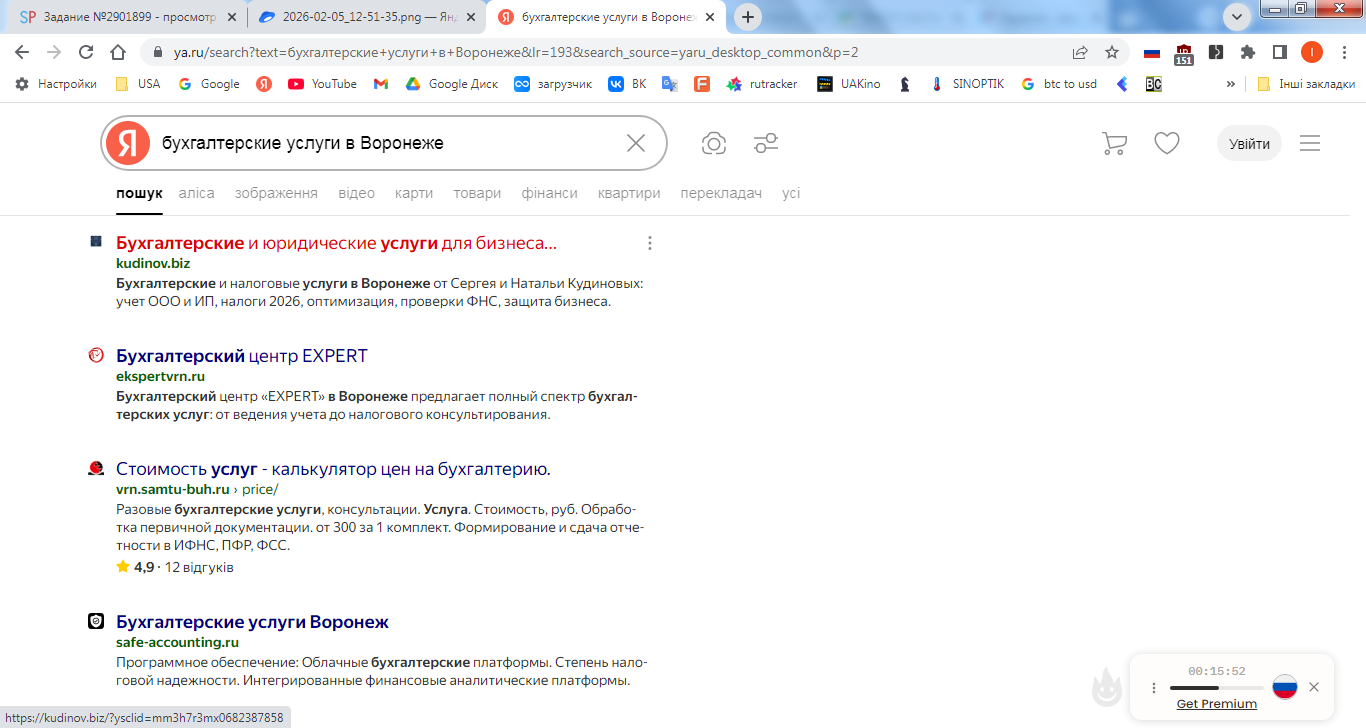The width and height of the screenshot is (1366, 728).
Task: Click the timer widget progress bar
Action: click(1217, 688)
